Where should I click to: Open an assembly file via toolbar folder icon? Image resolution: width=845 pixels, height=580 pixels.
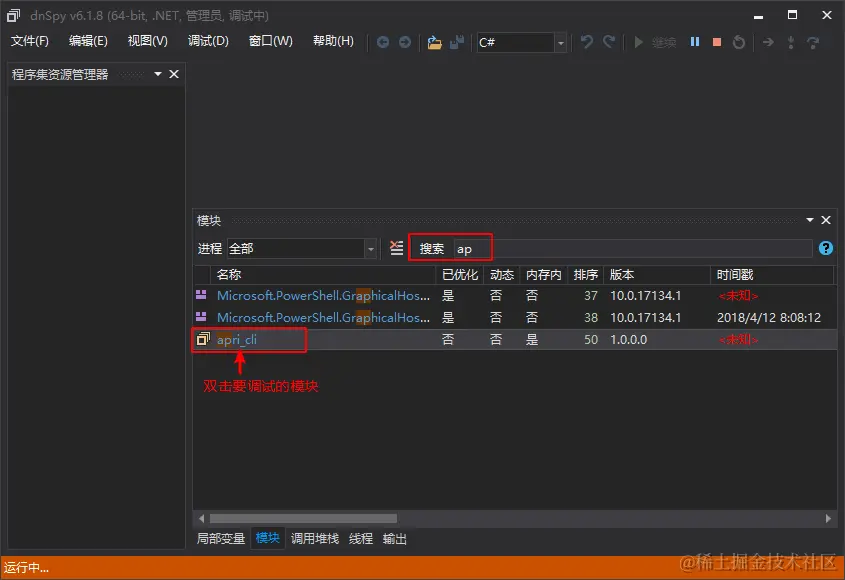(434, 42)
